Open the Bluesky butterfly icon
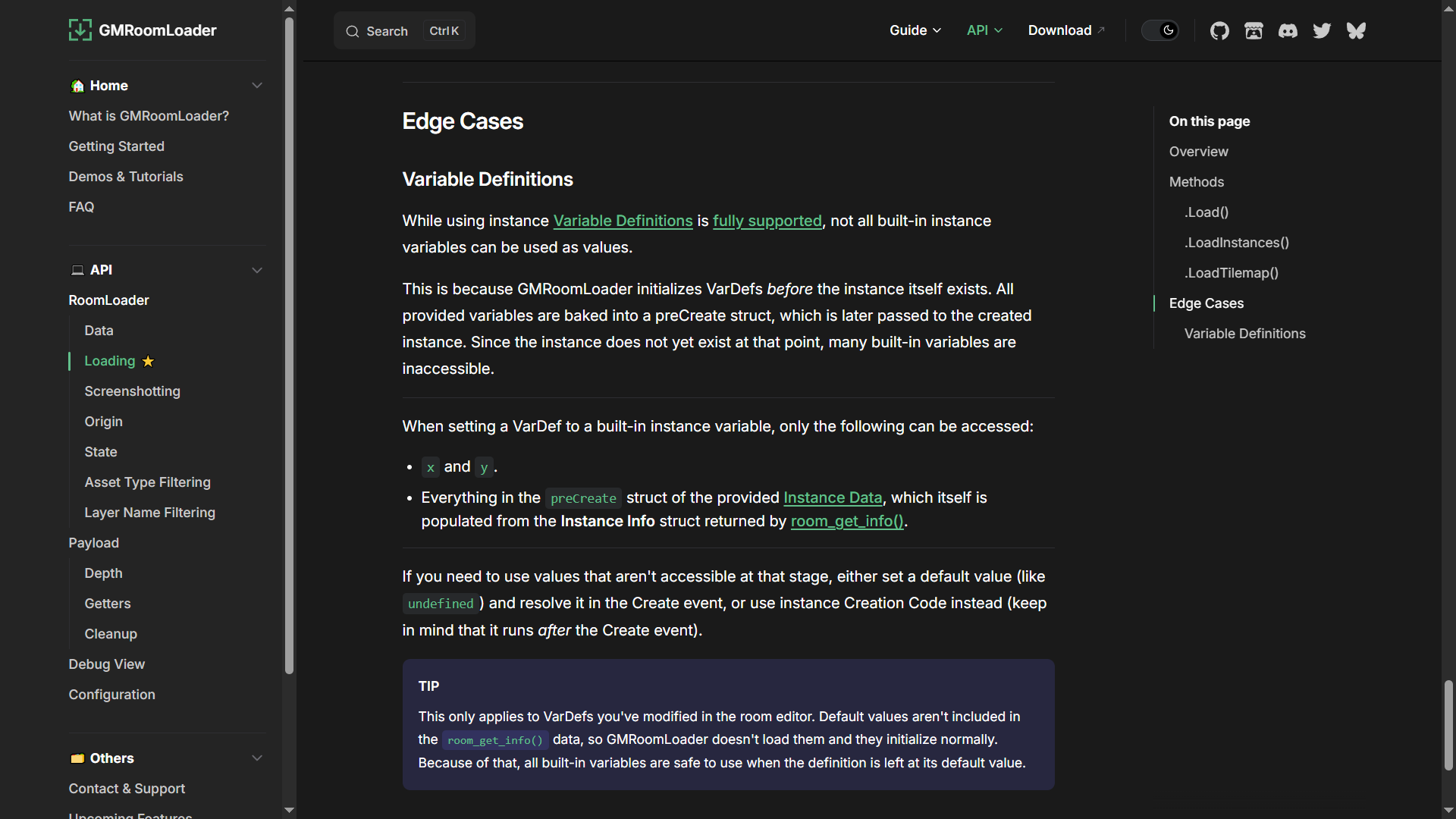 point(1356,30)
